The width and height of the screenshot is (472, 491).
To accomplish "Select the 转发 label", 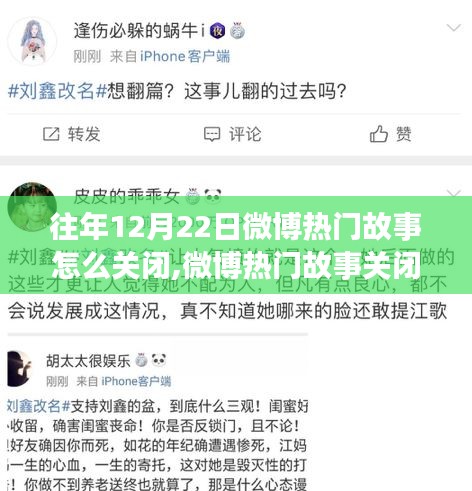I will (x=84, y=134).
